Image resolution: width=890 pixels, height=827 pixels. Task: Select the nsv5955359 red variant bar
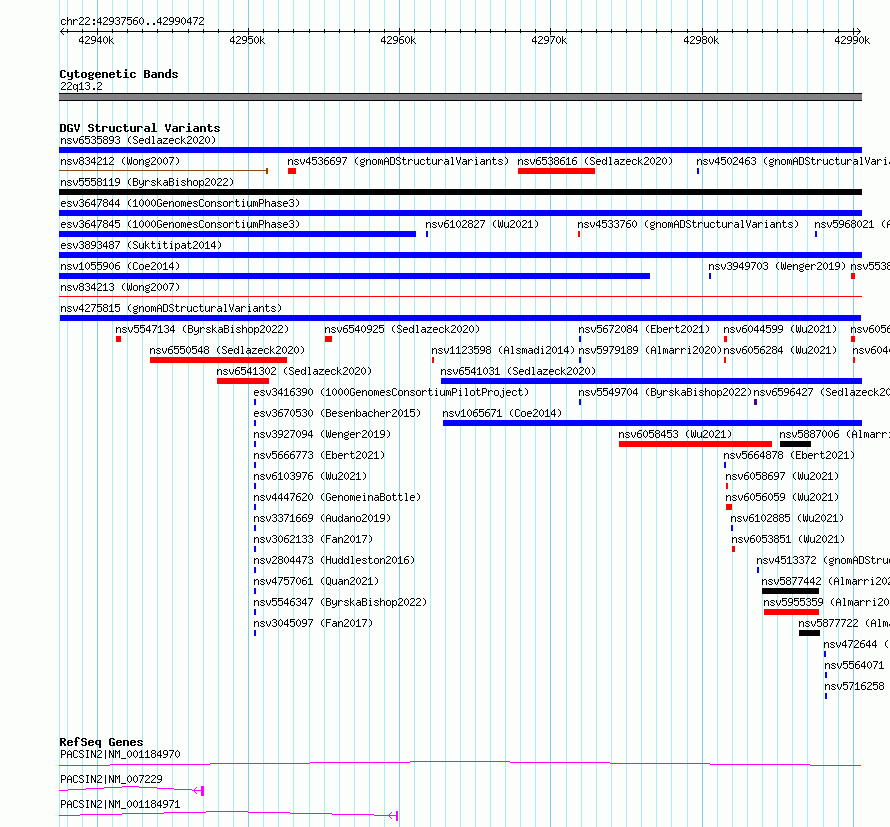click(x=791, y=612)
